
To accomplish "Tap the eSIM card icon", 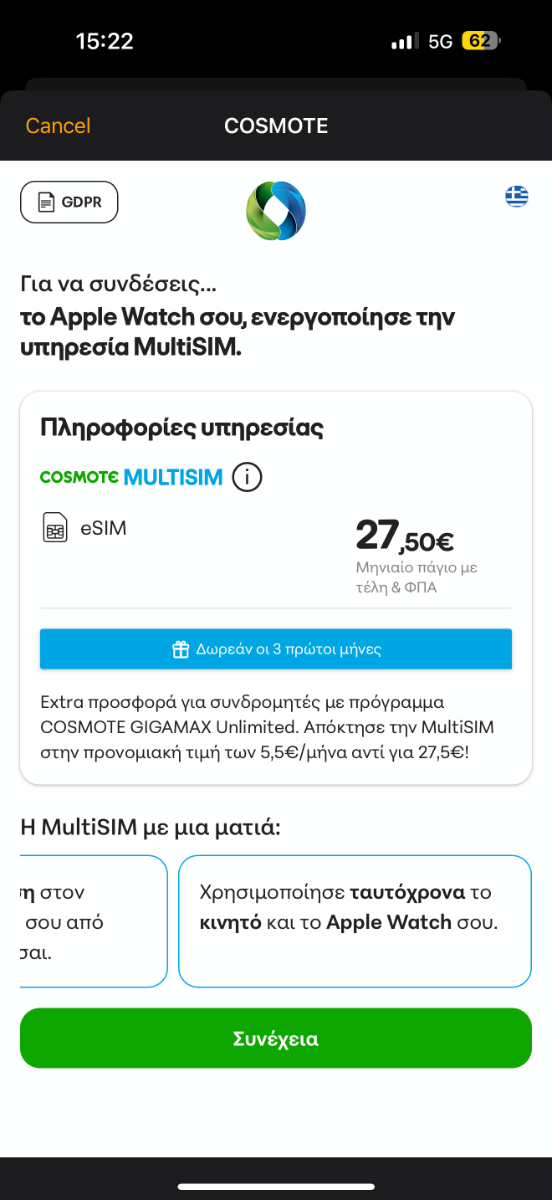I will (55, 528).
